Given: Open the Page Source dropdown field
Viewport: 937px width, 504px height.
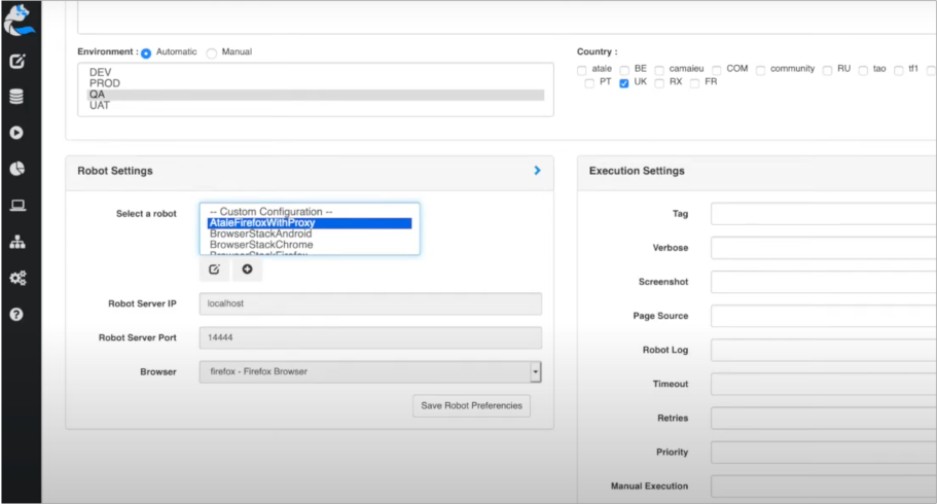Looking at the screenshot, I should click(x=823, y=316).
